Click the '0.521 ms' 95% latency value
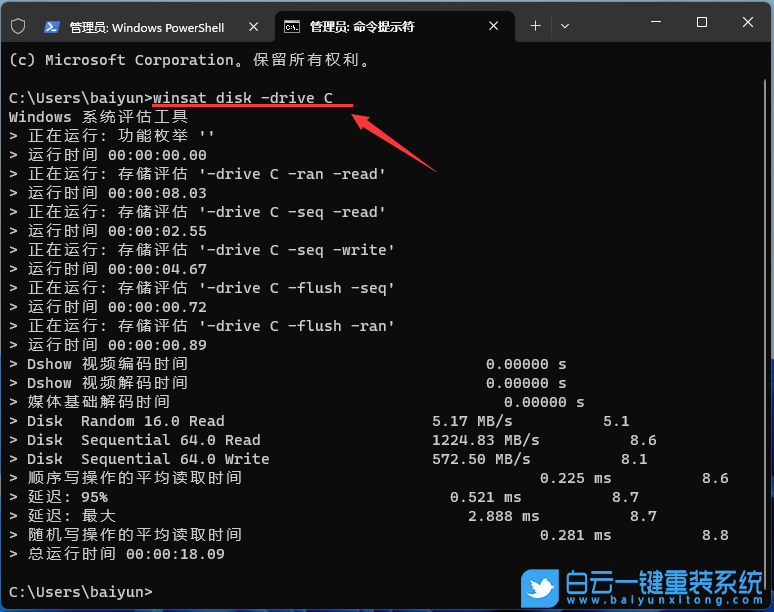The width and height of the screenshot is (774, 612). pyautogui.click(x=486, y=497)
